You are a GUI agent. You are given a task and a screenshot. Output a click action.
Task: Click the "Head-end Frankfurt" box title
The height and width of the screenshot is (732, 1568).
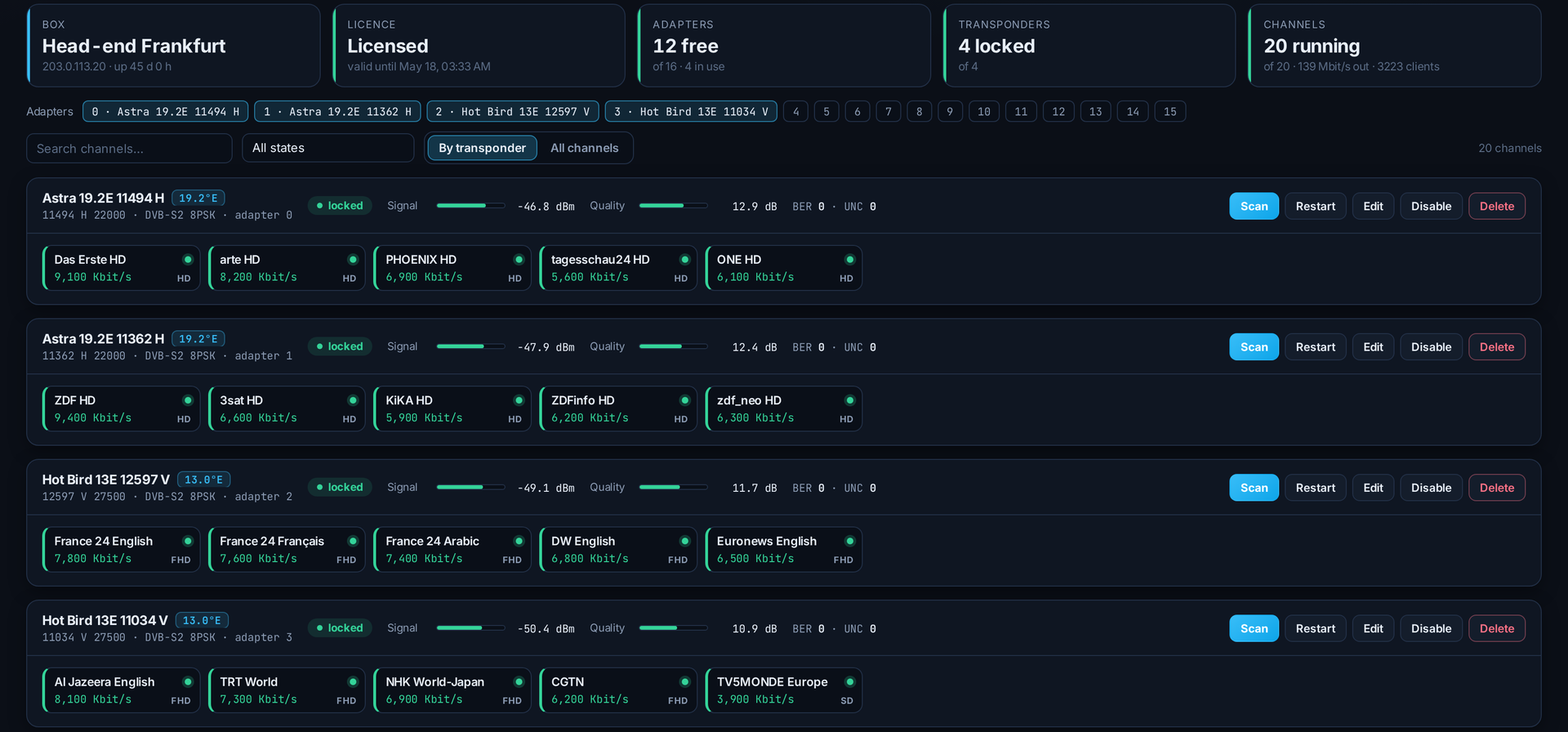point(134,47)
